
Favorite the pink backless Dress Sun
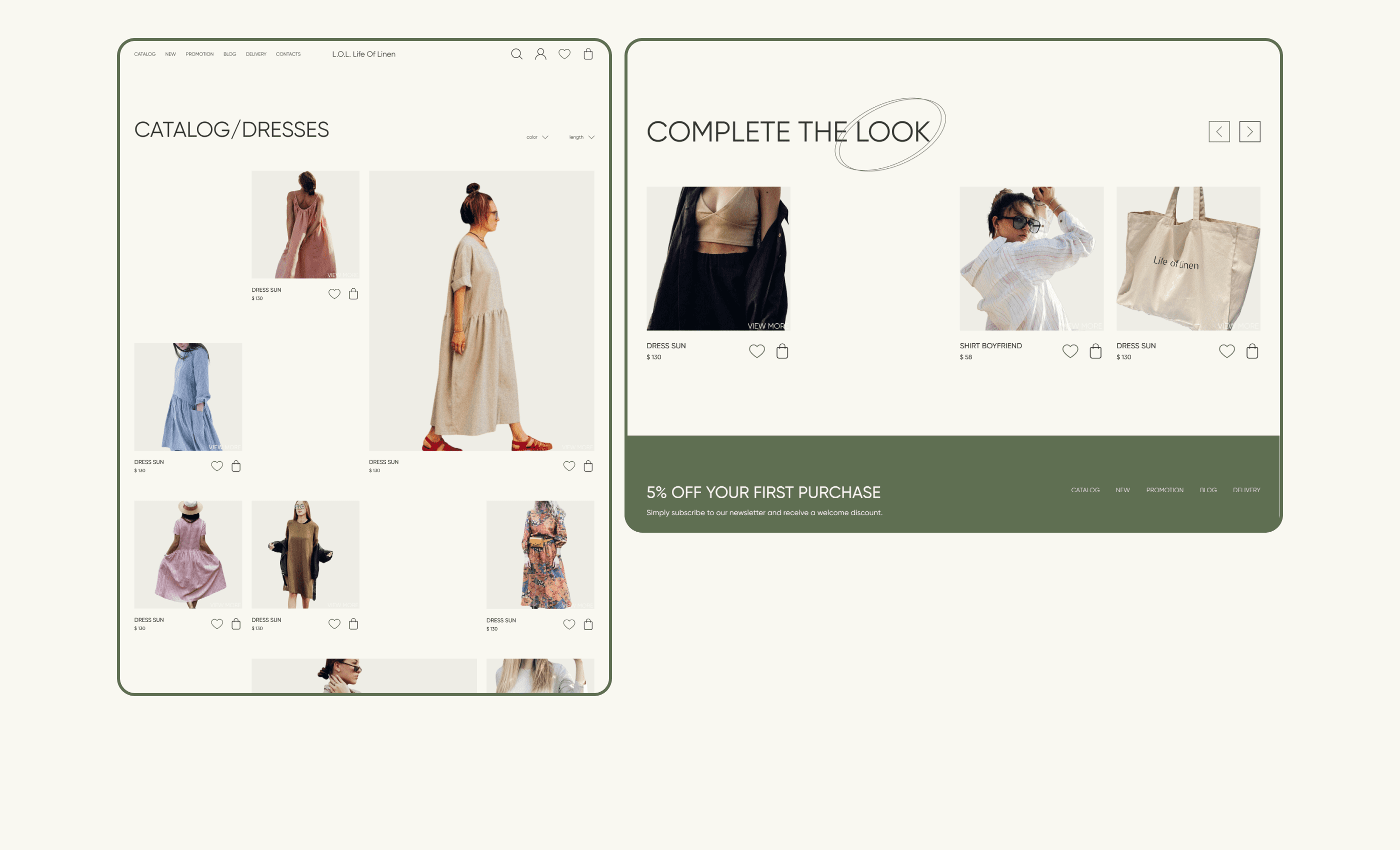[x=334, y=294]
